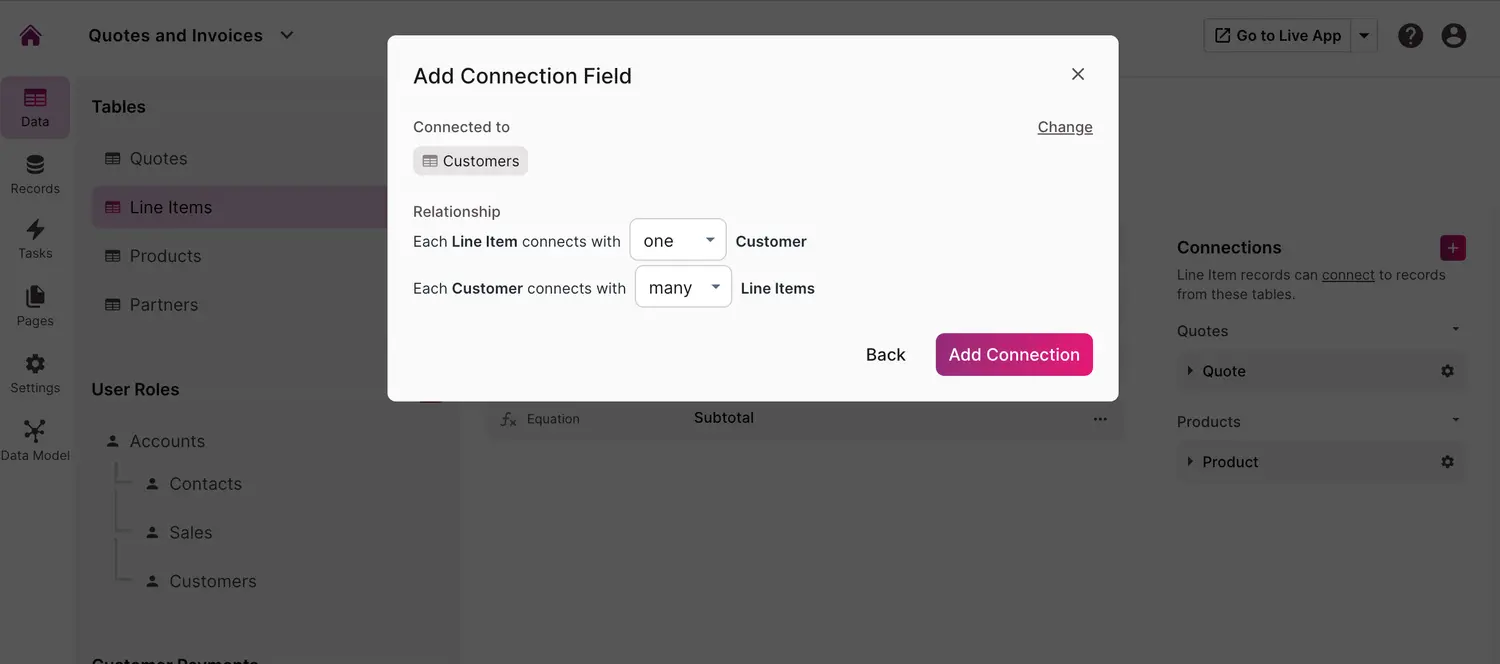Select the Products table in sidebar

[x=165, y=256]
